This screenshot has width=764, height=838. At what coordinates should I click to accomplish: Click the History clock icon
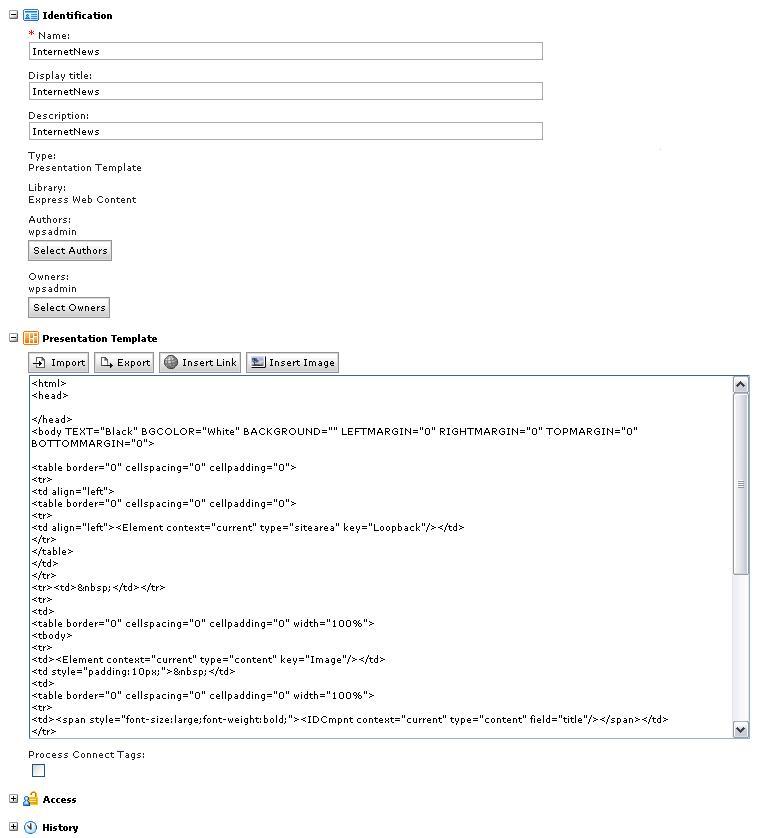point(30,828)
